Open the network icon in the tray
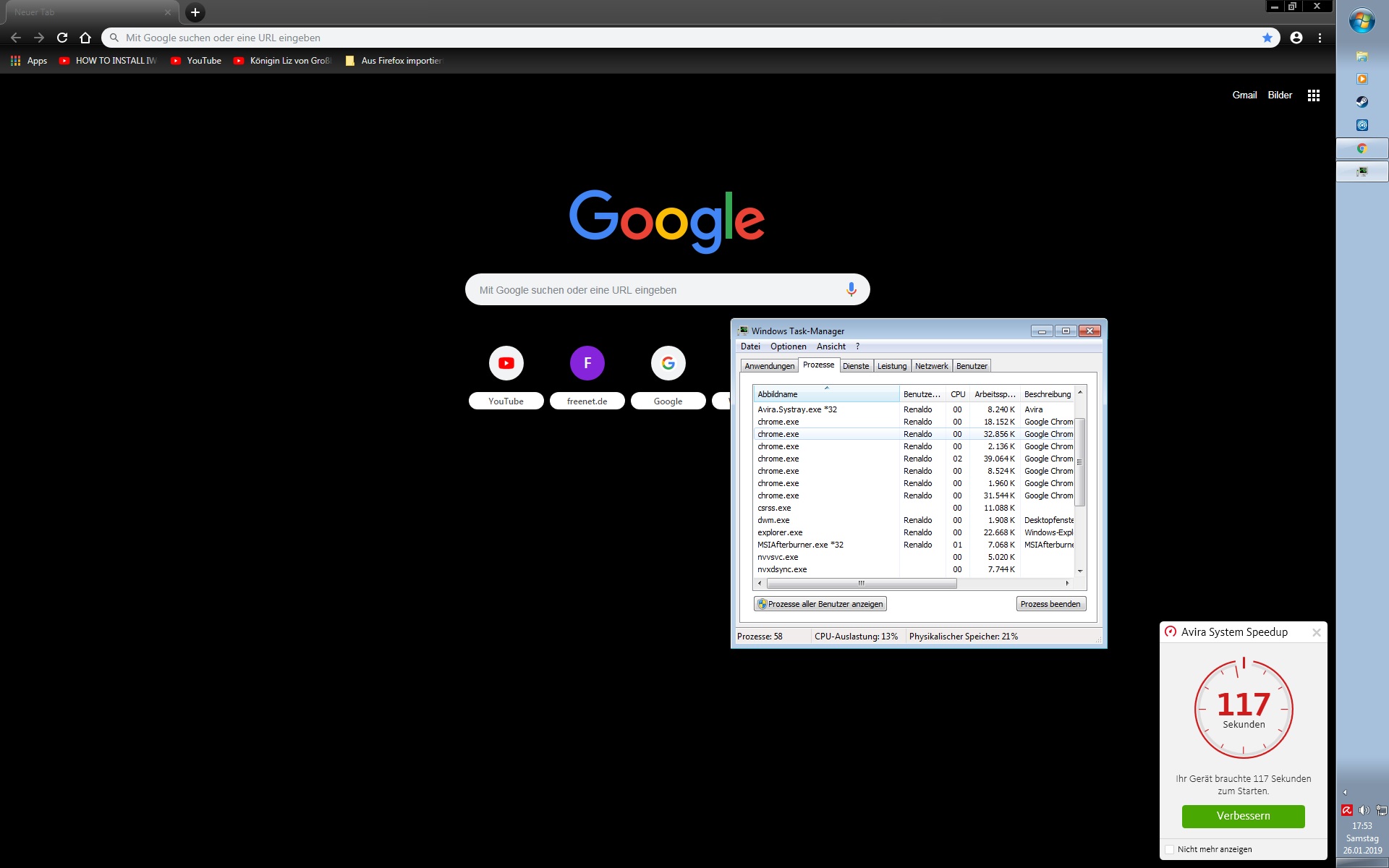 [x=1382, y=810]
